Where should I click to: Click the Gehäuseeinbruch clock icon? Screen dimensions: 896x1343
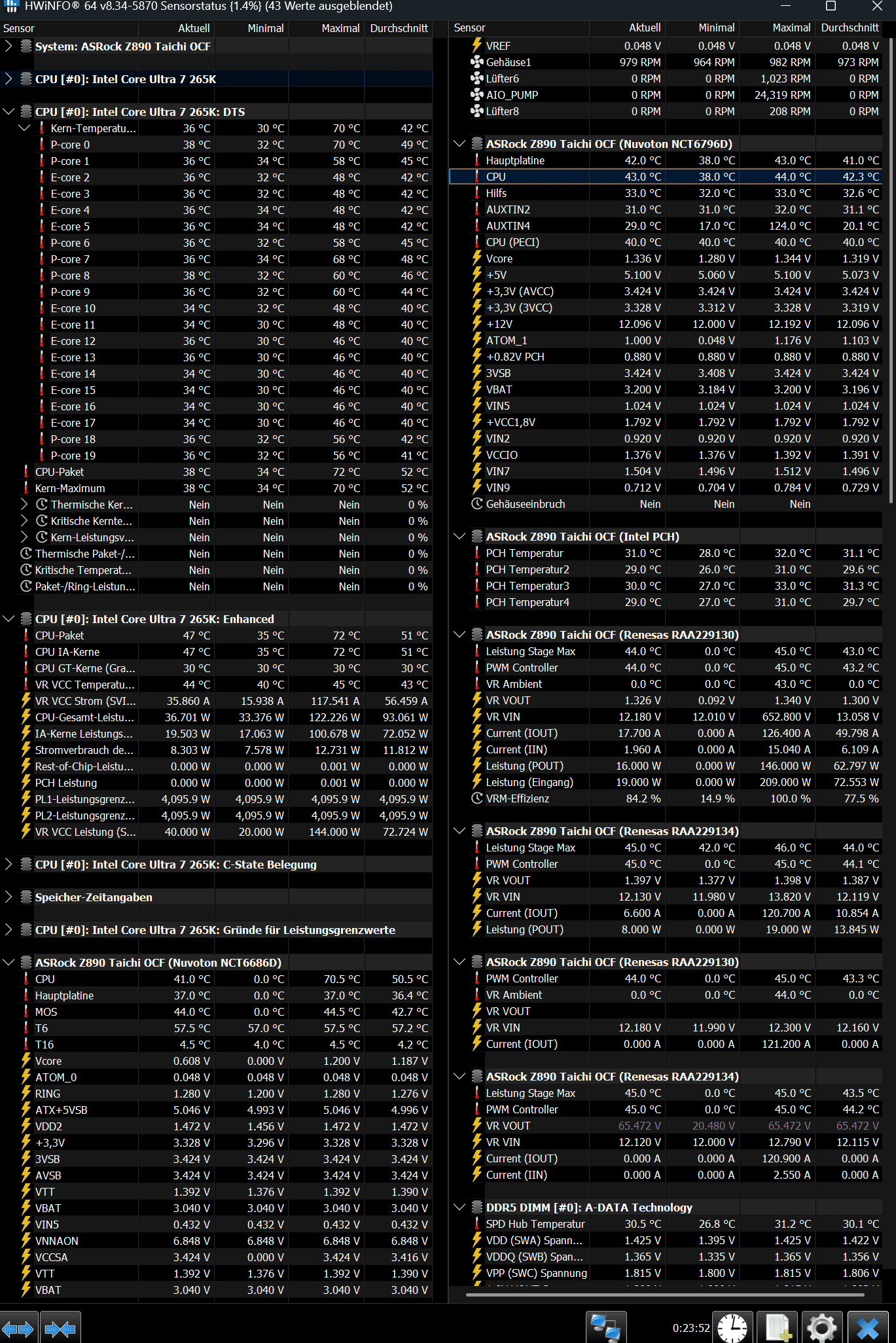pyautogui.click(x=477, y=504)
